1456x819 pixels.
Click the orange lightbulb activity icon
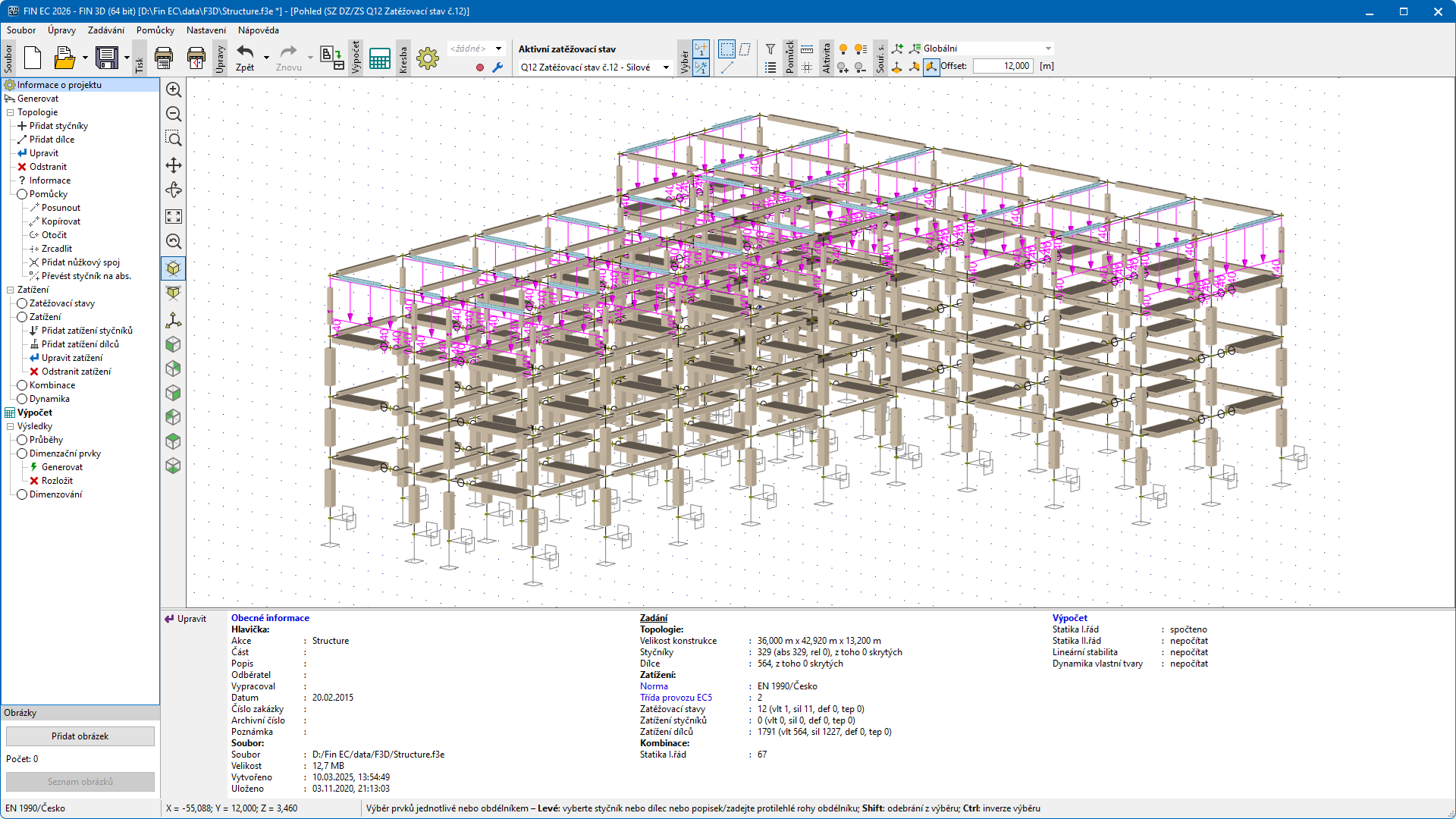(843, 49)
